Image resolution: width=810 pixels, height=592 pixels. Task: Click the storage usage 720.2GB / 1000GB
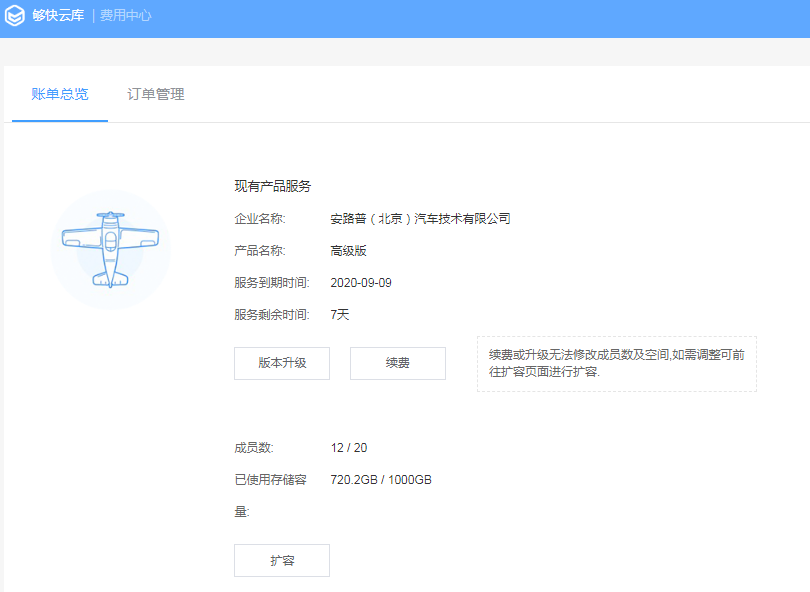pos(381,480)
